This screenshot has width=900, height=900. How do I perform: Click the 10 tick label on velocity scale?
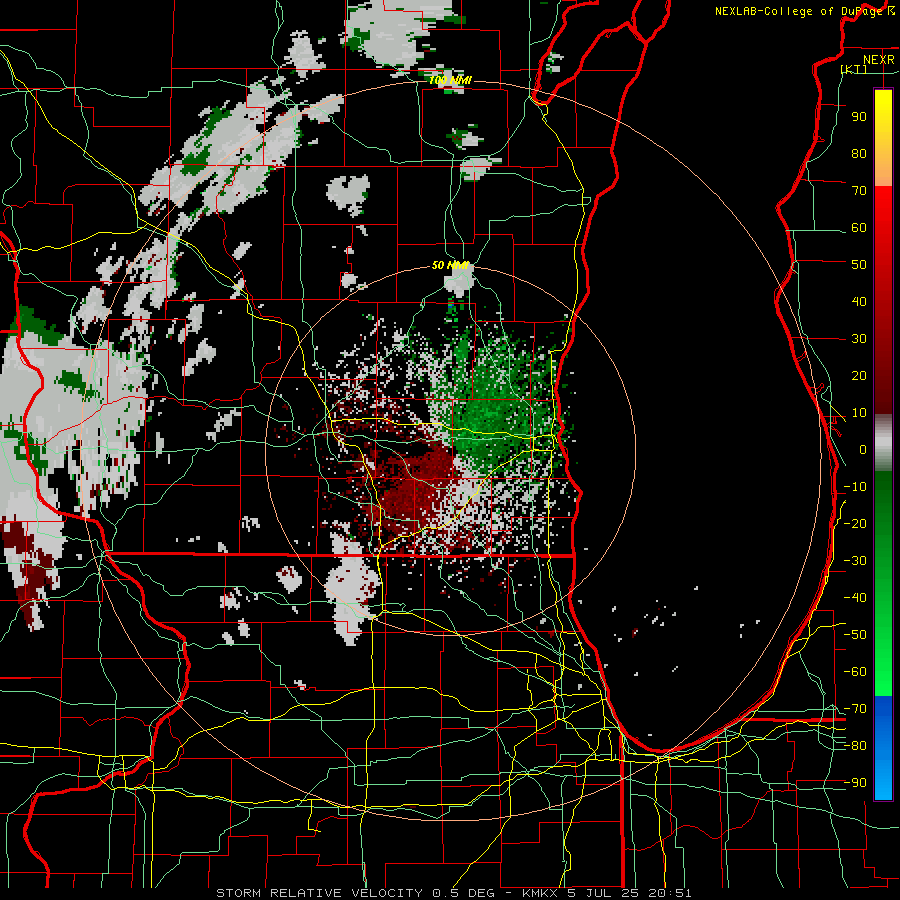click(859, 413)
